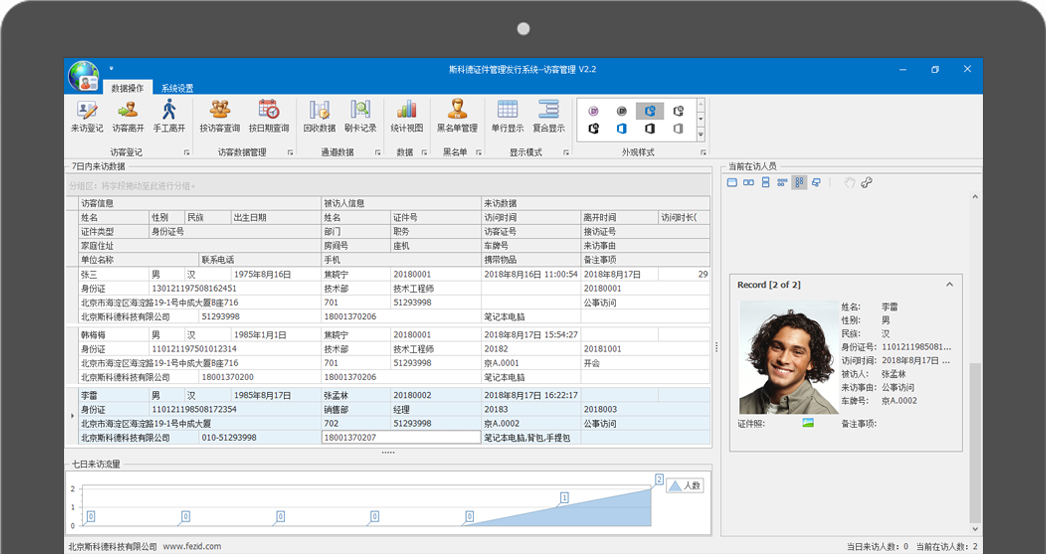This screenshot has height=554, width=1046.
Task: Click the 回收数据 recover data icon
Action: point(319,115)
